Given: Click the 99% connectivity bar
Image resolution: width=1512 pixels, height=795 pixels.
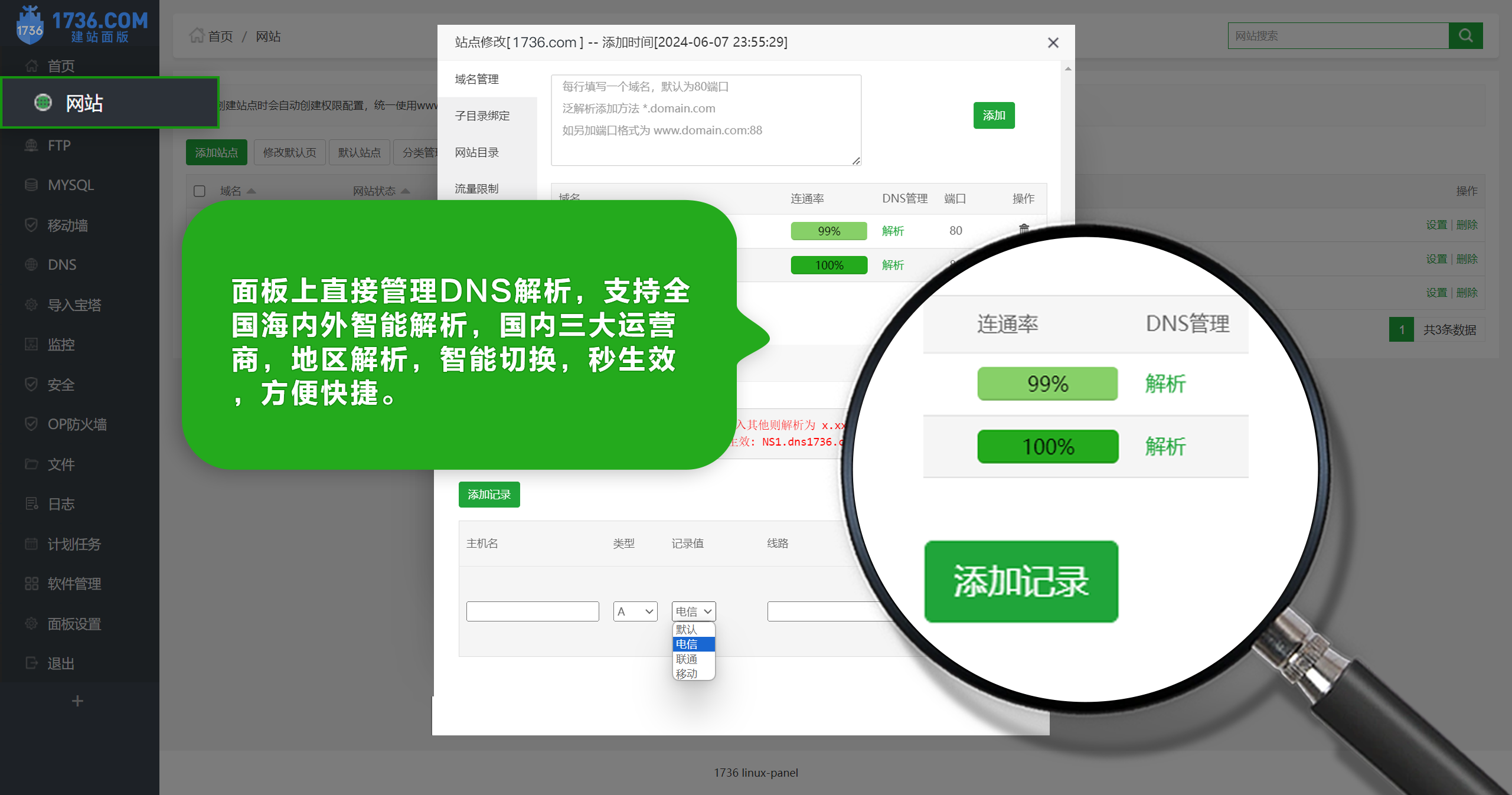Looking at the screenshot, I should (x=829, y=231).
